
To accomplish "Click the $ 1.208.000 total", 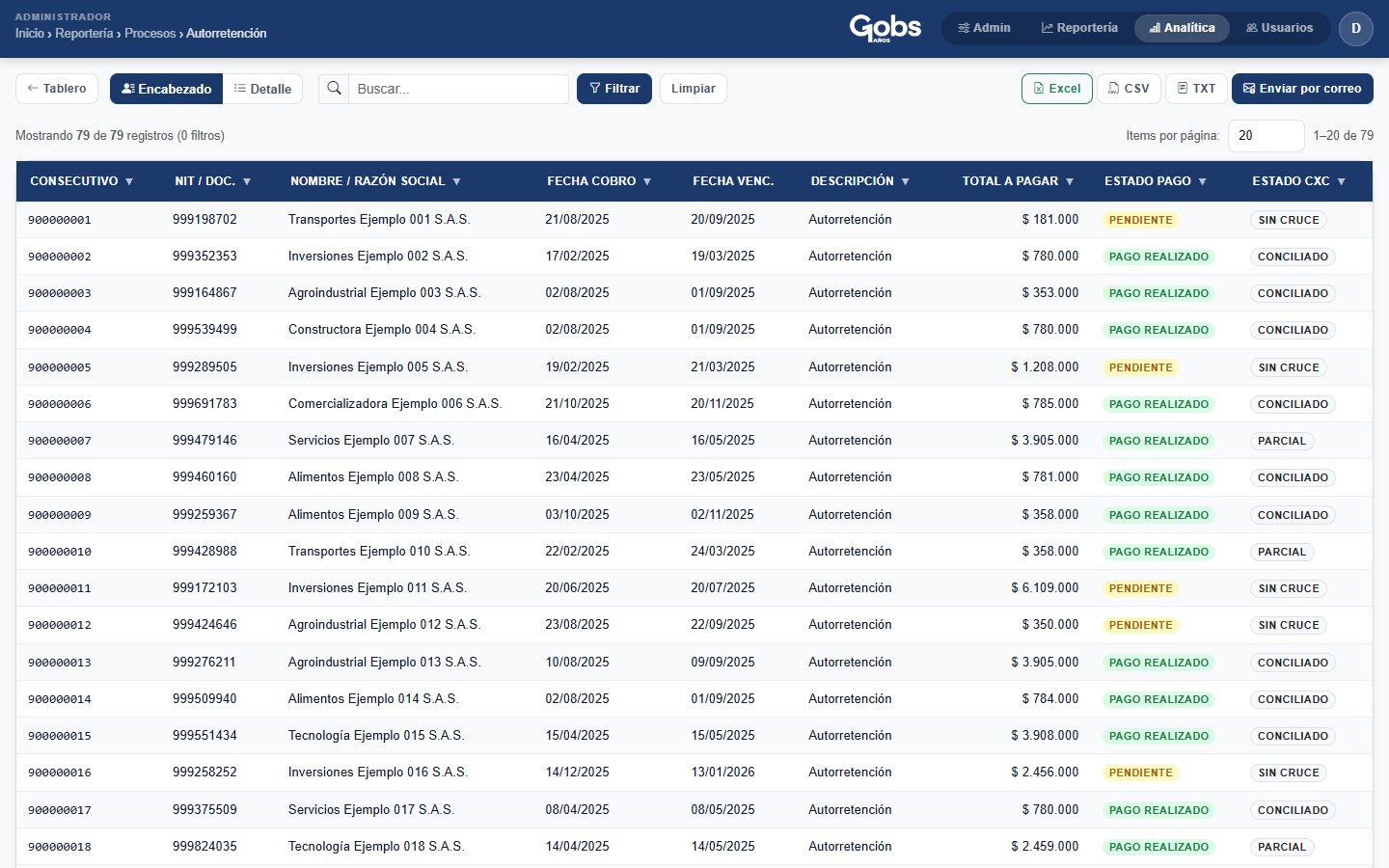I will (x=1045, y=367).
